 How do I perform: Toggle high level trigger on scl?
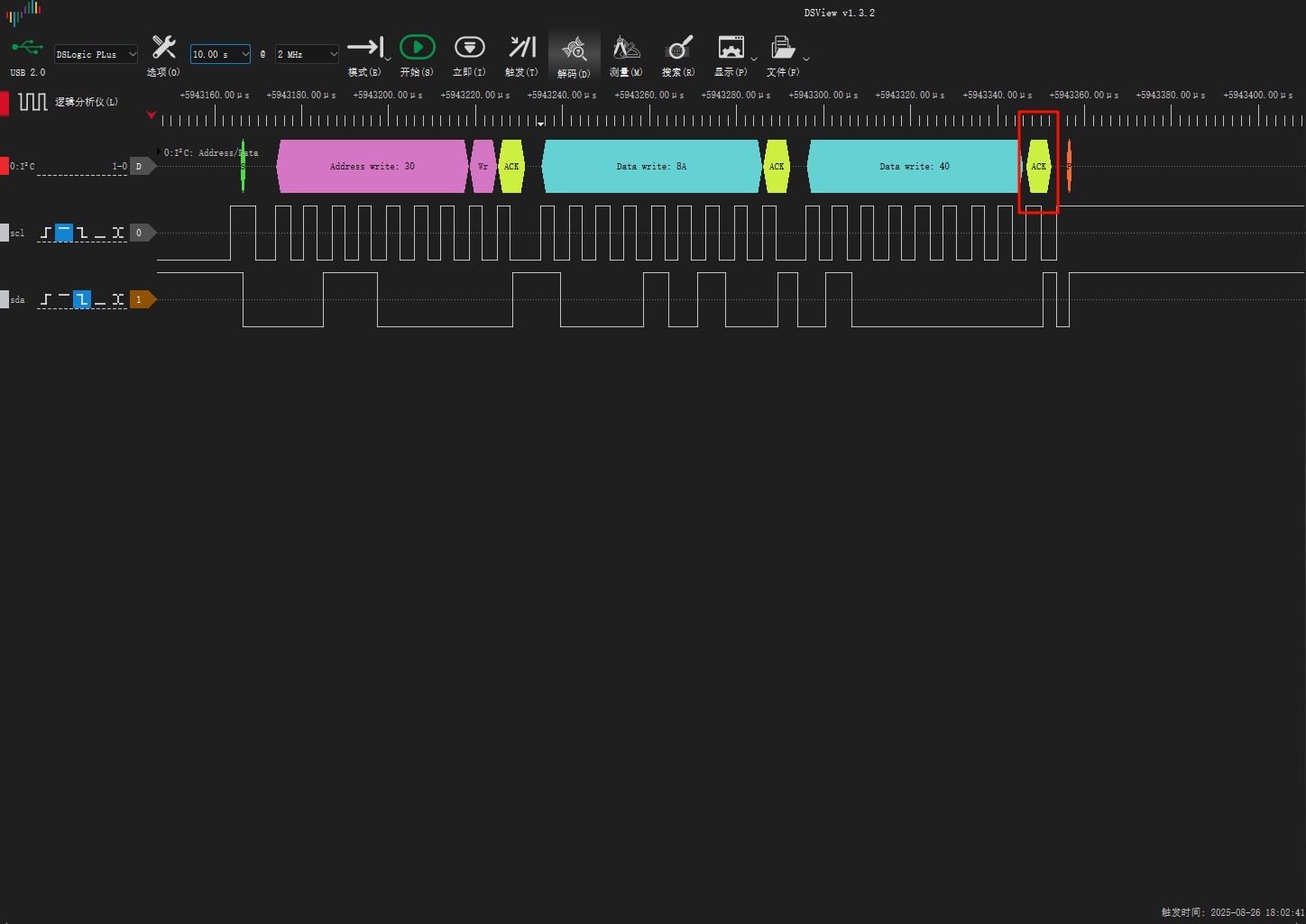click(64, 233)
